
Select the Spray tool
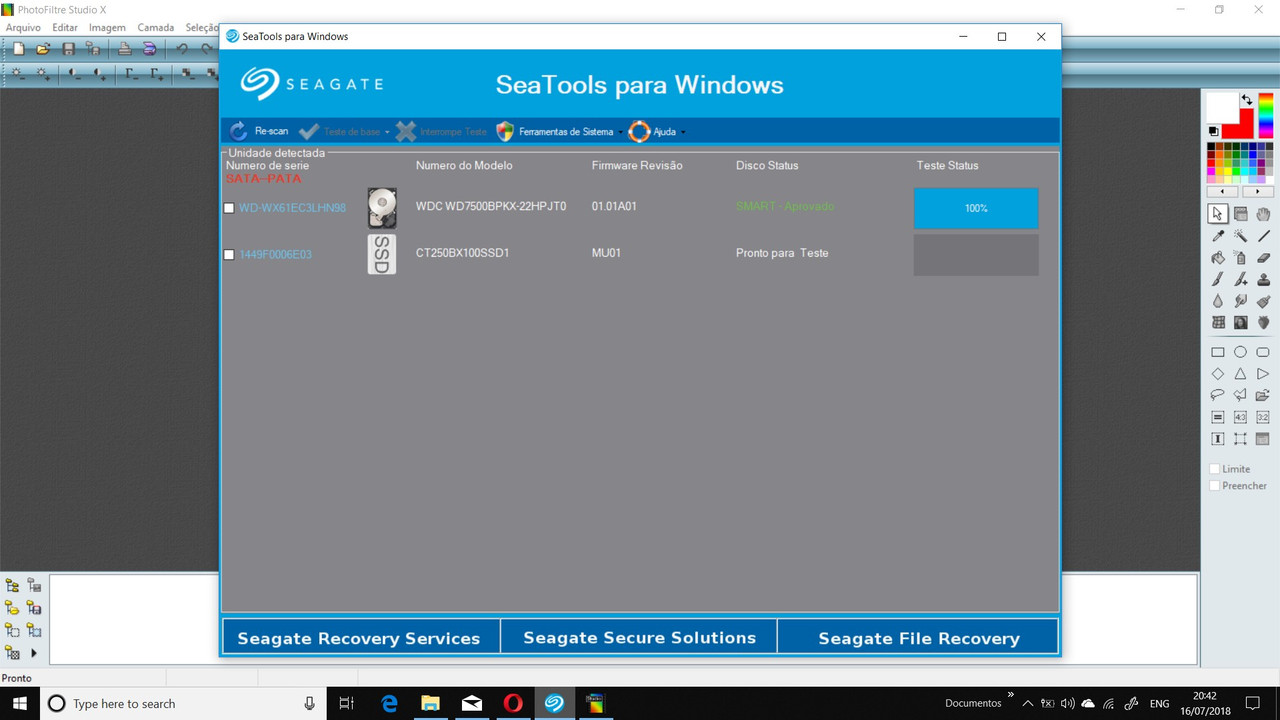1240,257
